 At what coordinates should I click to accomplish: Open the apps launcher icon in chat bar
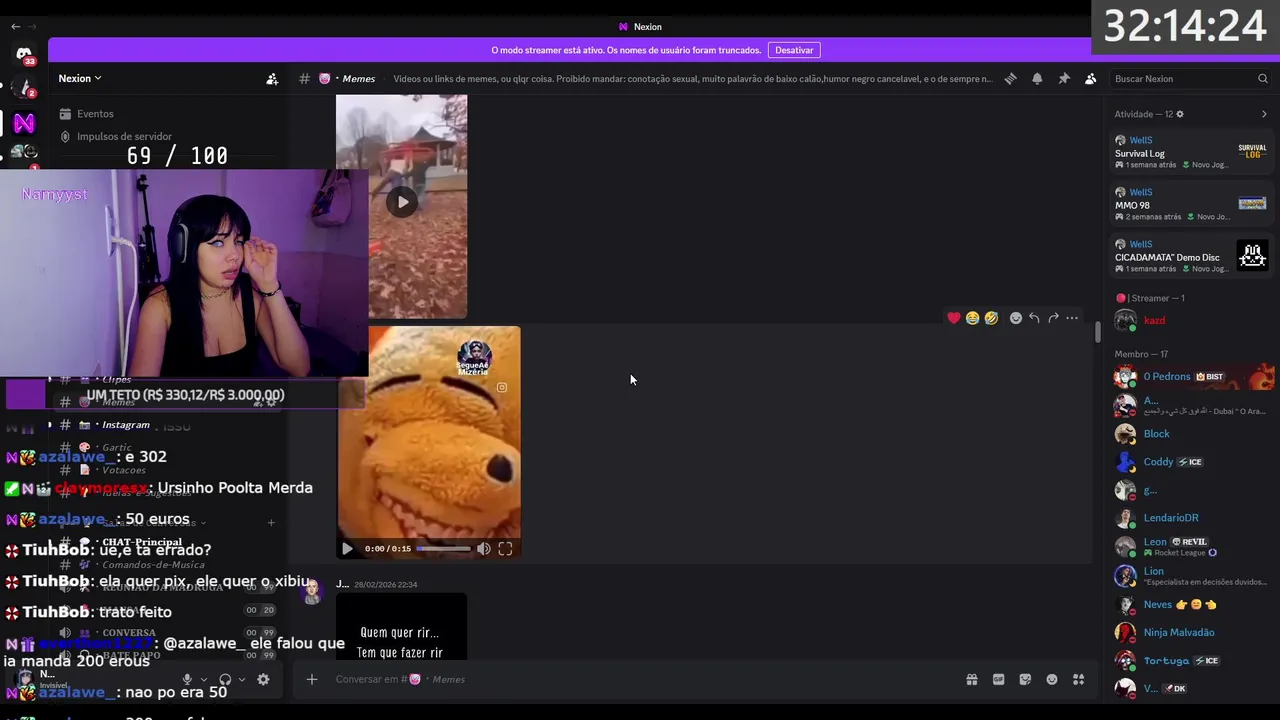1078,679
